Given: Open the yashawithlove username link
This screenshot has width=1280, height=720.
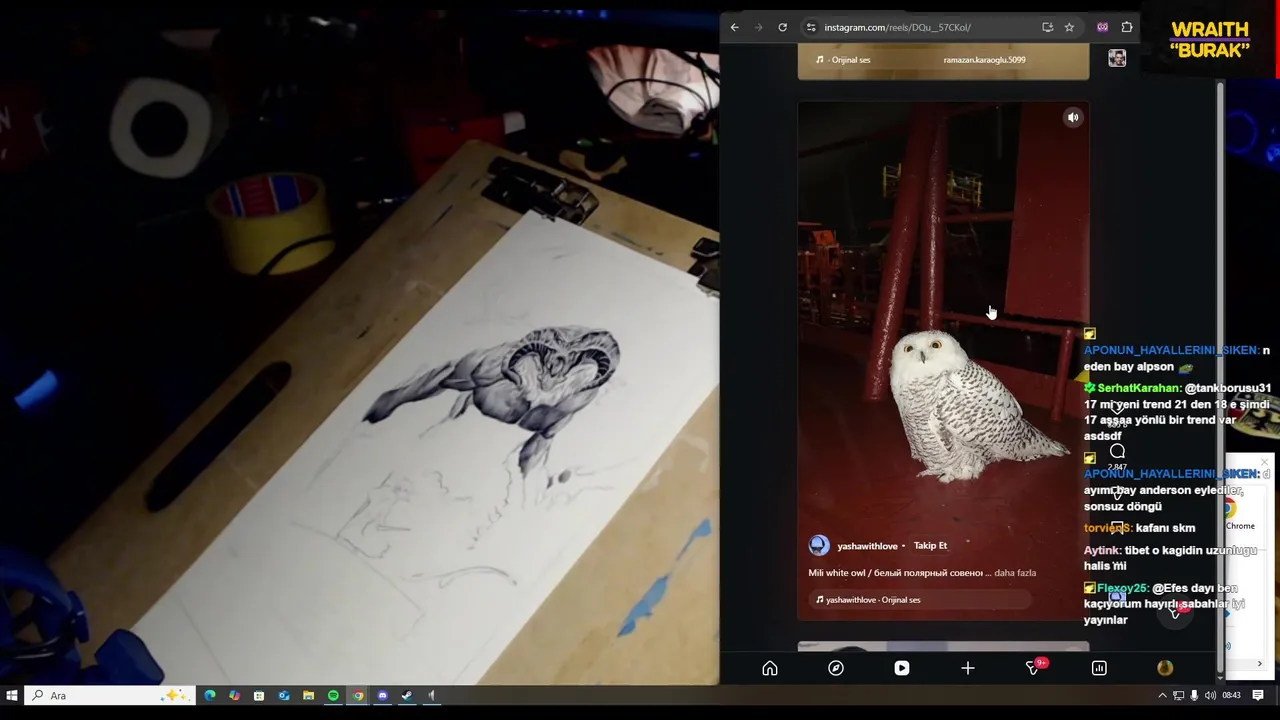Looking at the screenshot, I should click(867, 546).
